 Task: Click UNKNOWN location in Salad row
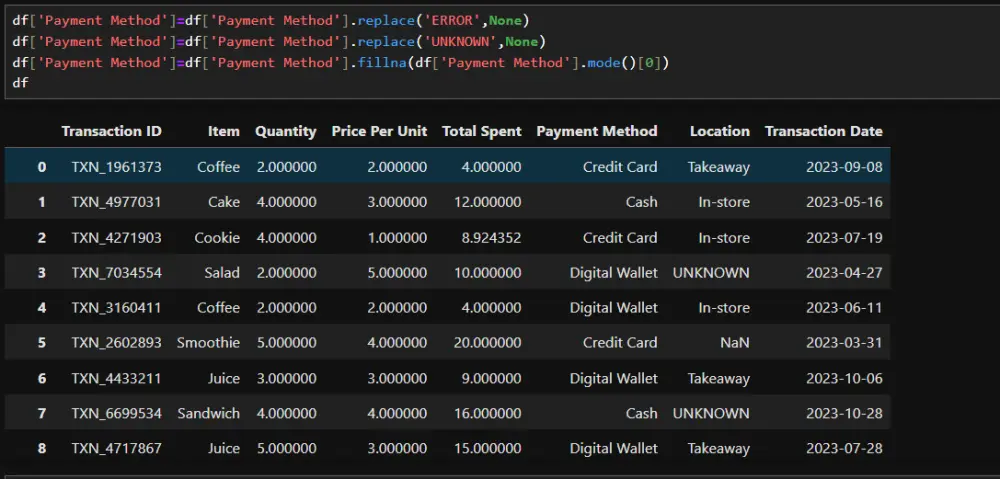[711, 273]
